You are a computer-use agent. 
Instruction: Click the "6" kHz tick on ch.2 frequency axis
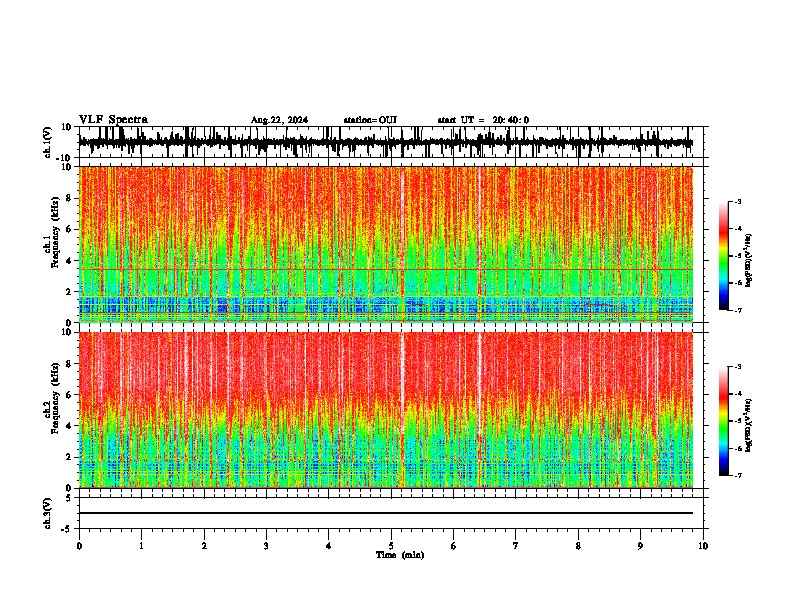pyautogui.click(x=69, y=395)
